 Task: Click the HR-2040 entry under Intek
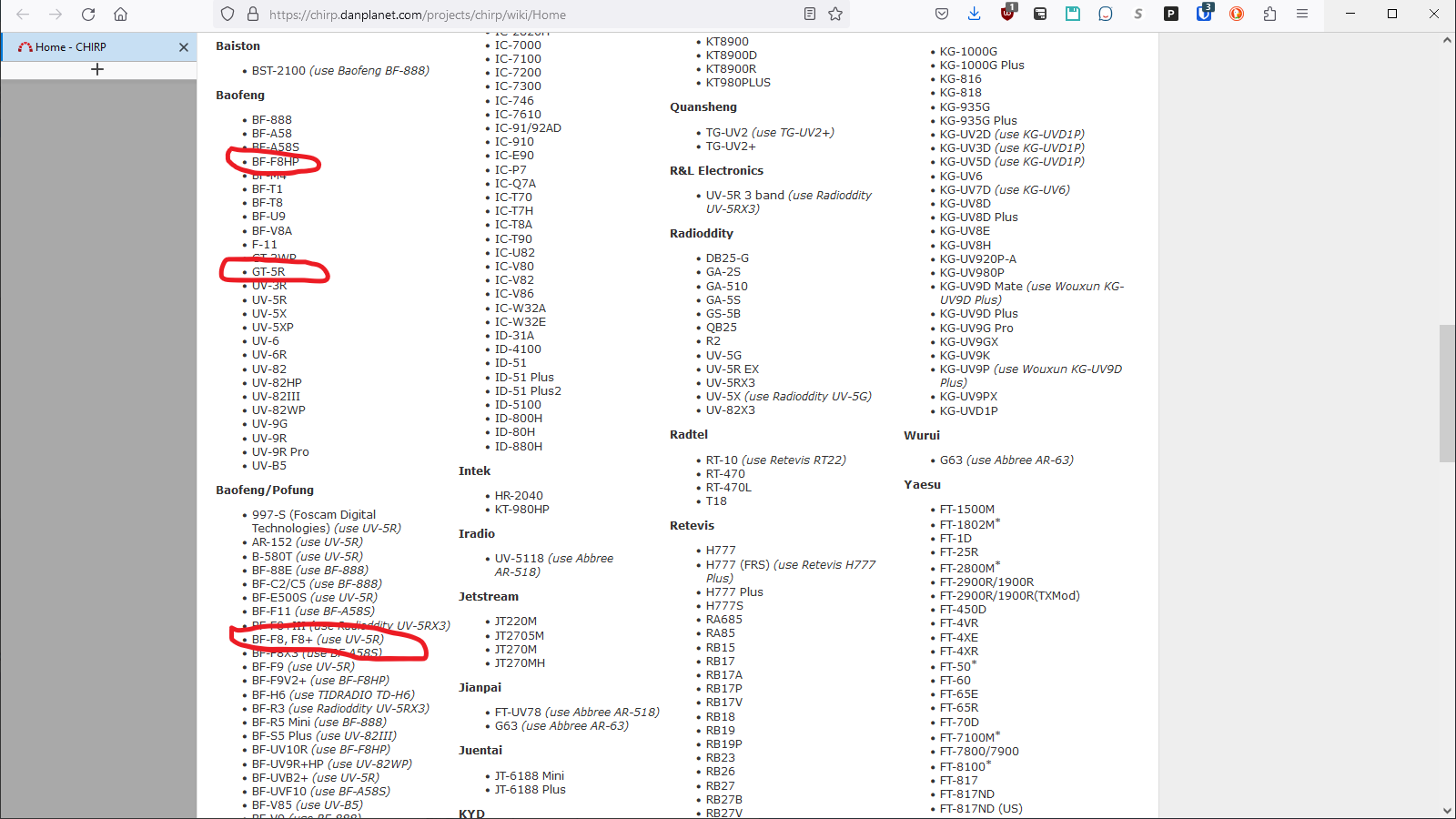(519, 496)
